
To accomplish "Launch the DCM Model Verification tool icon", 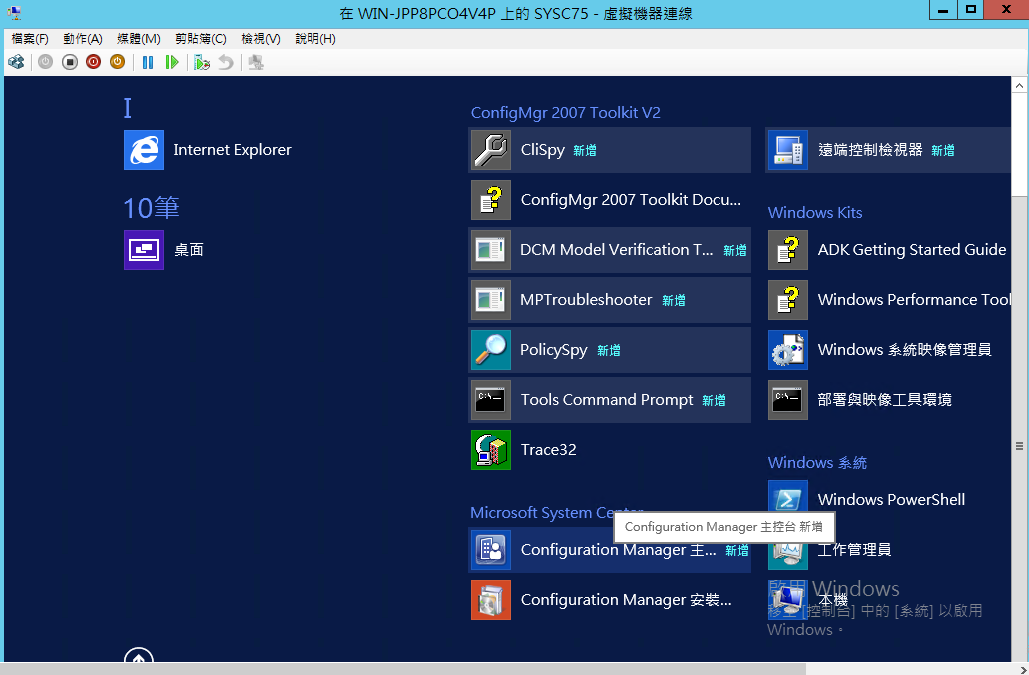I will (x=491, y=250).
